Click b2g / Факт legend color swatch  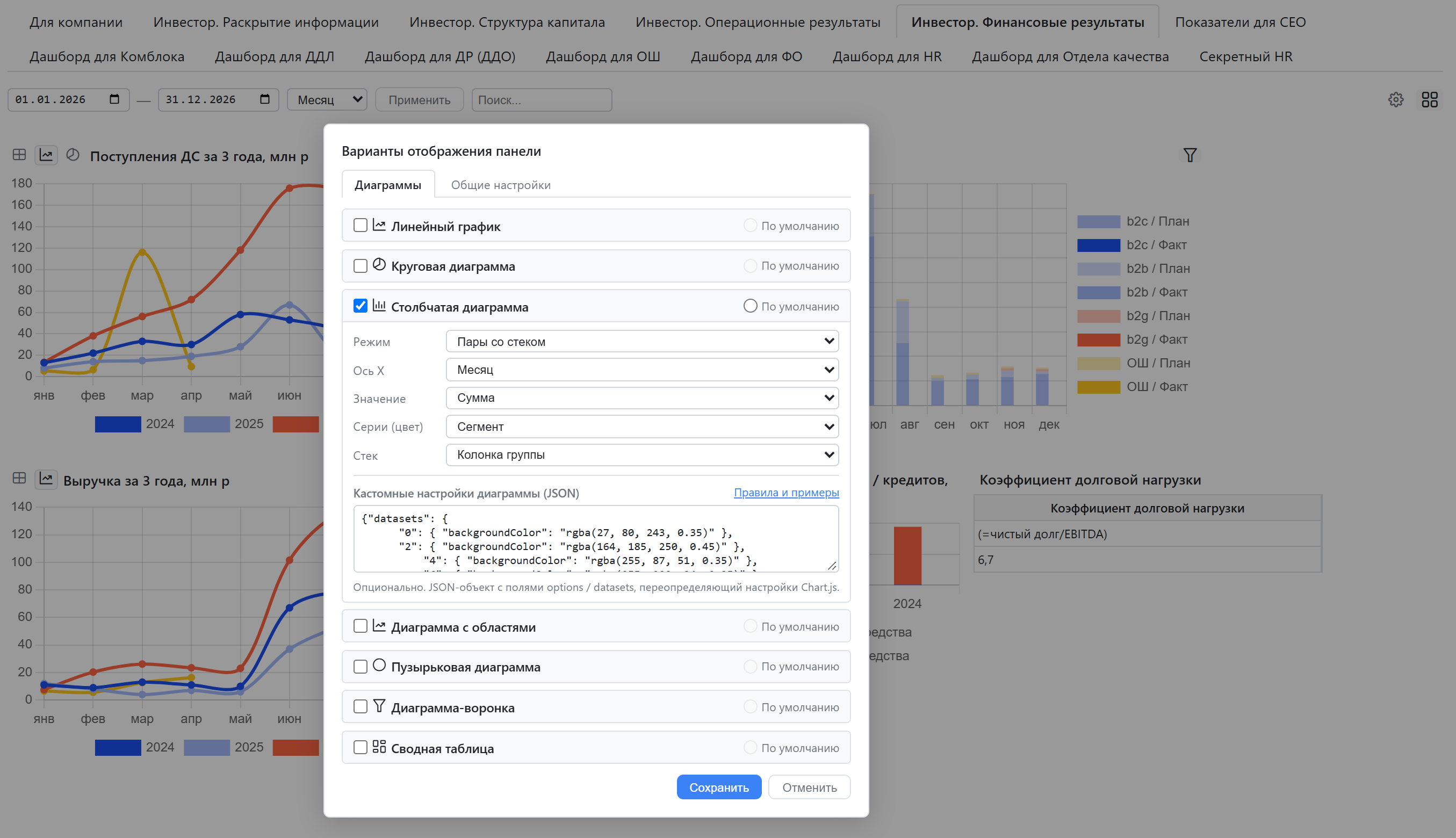click(1098, 339)
